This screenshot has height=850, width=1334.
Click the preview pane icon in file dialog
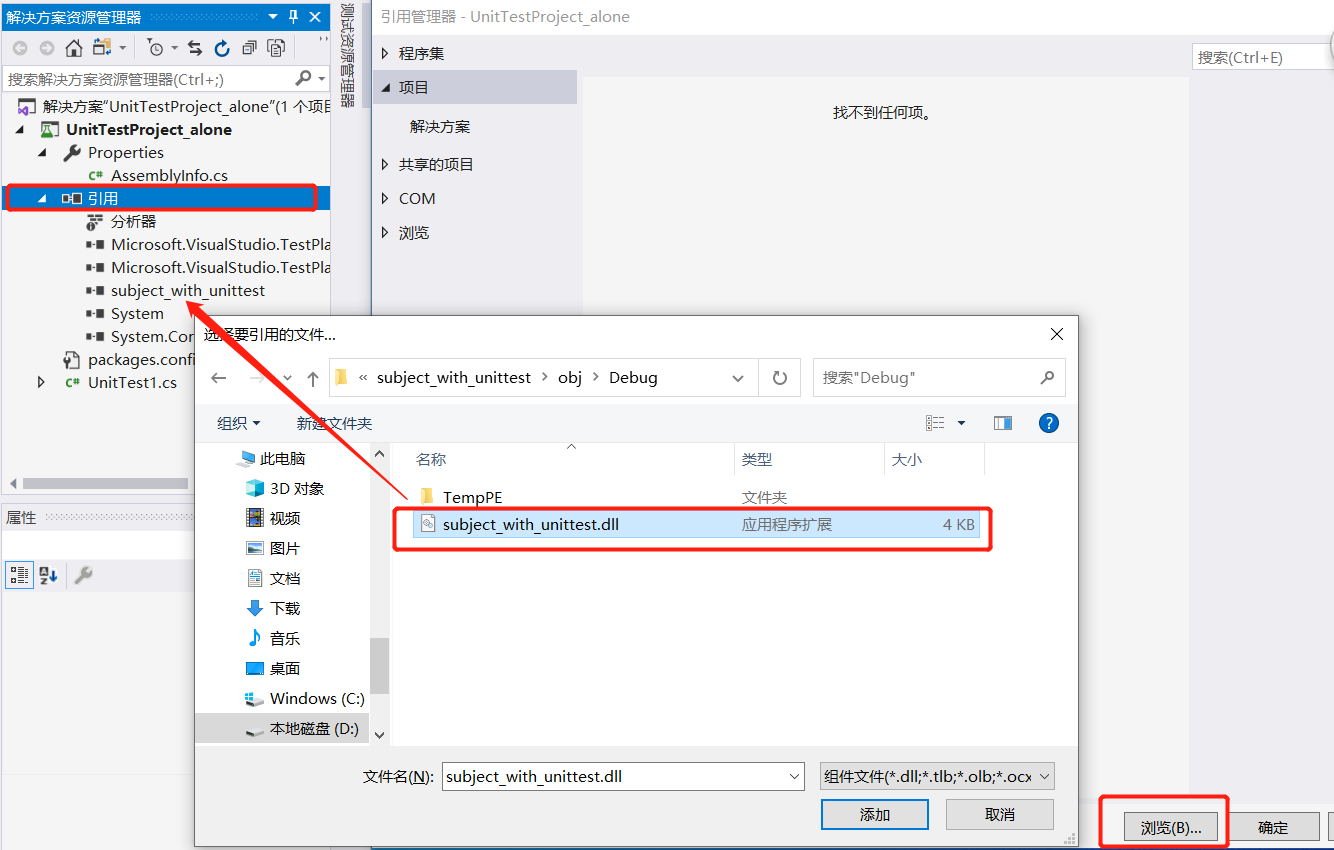[1002, 423]
